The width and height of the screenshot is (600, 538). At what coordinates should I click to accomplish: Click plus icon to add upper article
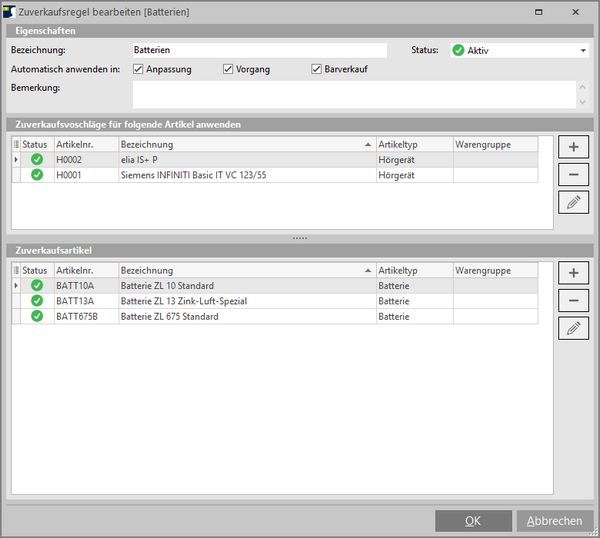tap(573, 147)
